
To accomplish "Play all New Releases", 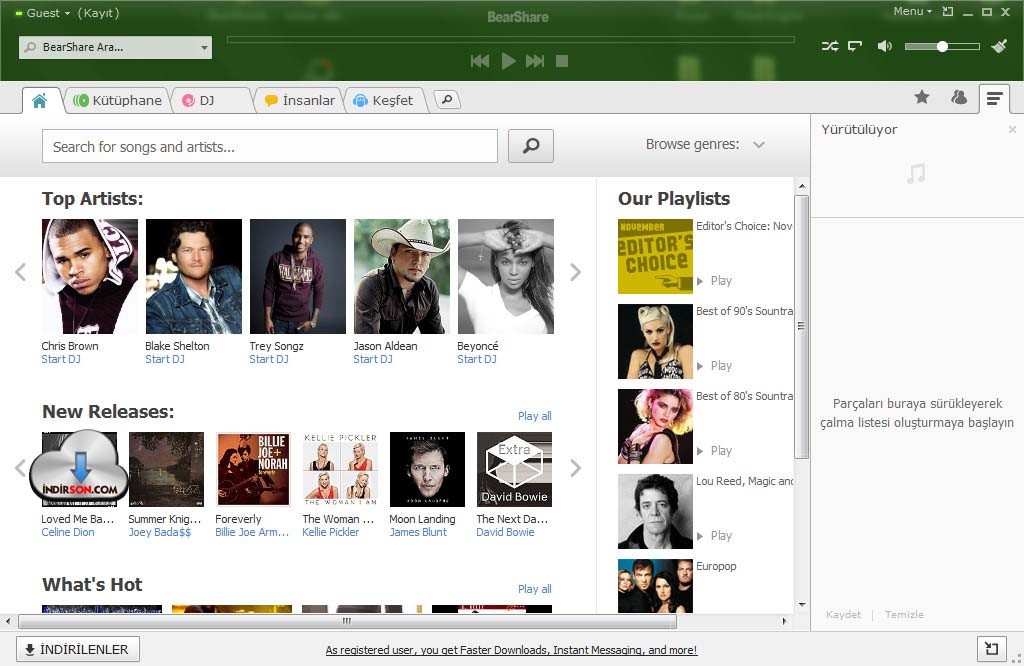I will click(x=534, y=416).
